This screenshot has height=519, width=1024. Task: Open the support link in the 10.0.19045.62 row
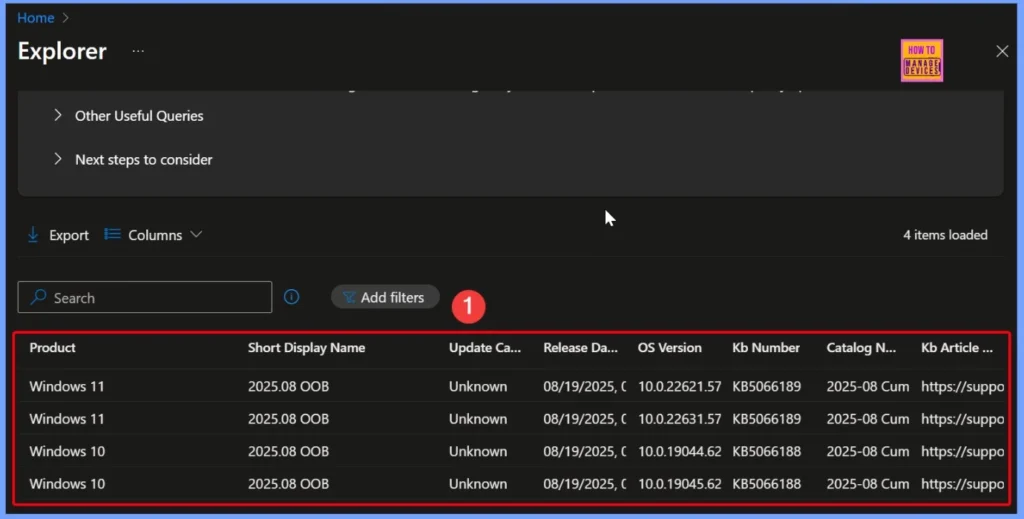pyautogui.click(x=962, y=484)
